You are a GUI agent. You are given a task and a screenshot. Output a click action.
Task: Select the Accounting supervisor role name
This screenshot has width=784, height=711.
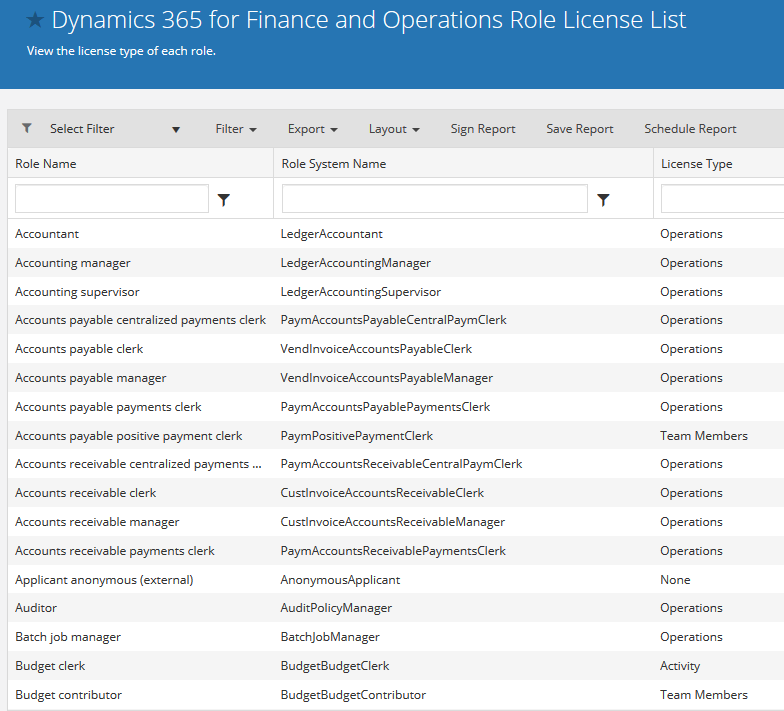point(77,292)
